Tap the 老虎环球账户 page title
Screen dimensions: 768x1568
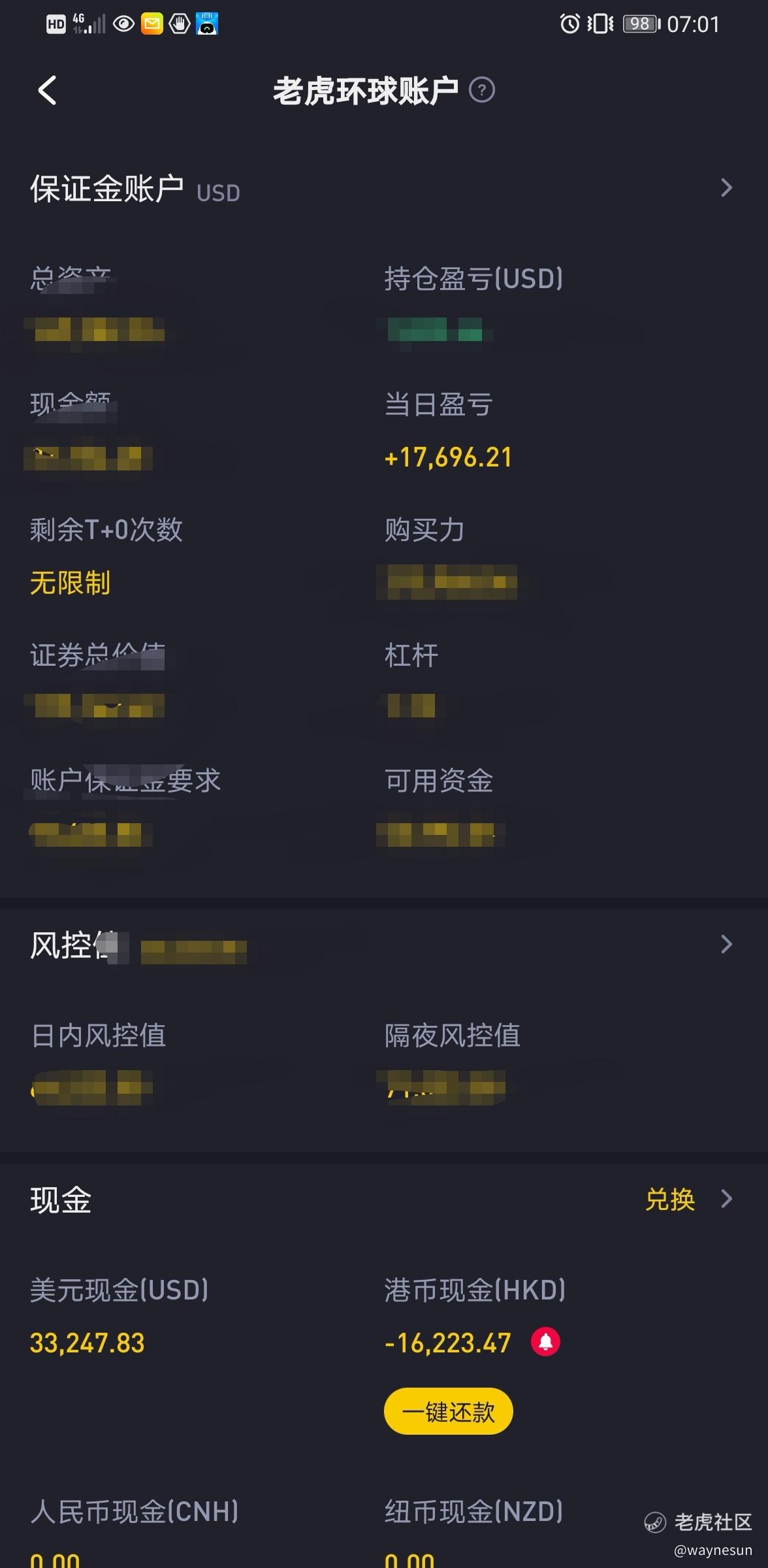pyautogui.click(x=366, y=90)
